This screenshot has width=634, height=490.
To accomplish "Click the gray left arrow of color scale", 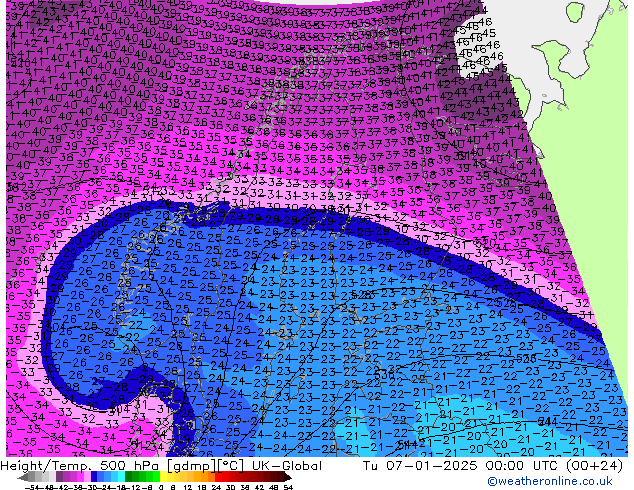I will tap(22, 478).
